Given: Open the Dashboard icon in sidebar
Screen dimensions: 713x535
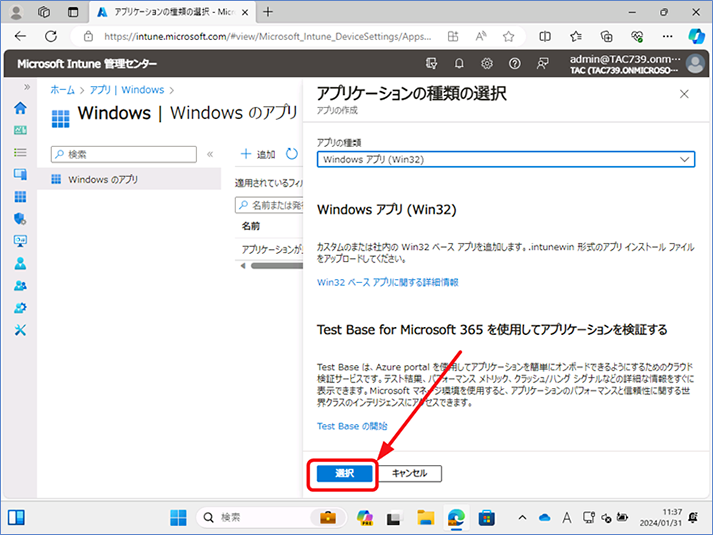Looking at the screenshot, I should click(20, 130).
